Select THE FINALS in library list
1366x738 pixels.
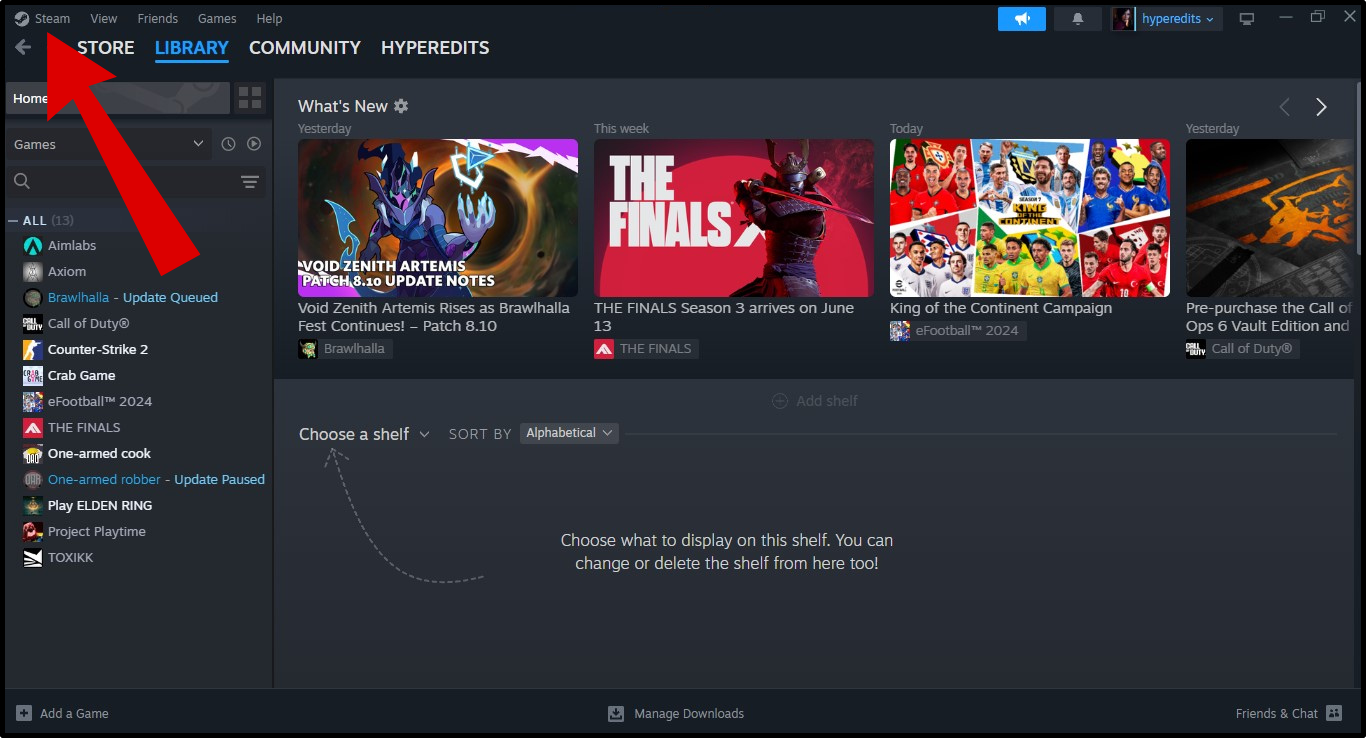[x=84, y=427]
